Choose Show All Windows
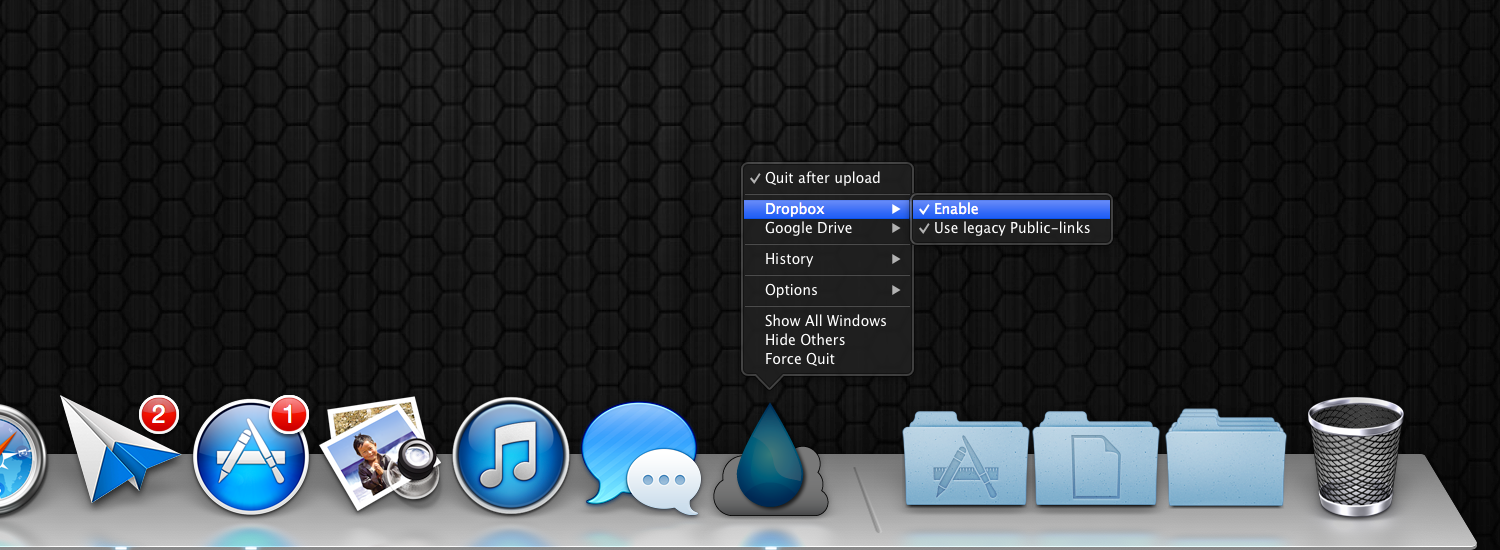 [827, 321]
